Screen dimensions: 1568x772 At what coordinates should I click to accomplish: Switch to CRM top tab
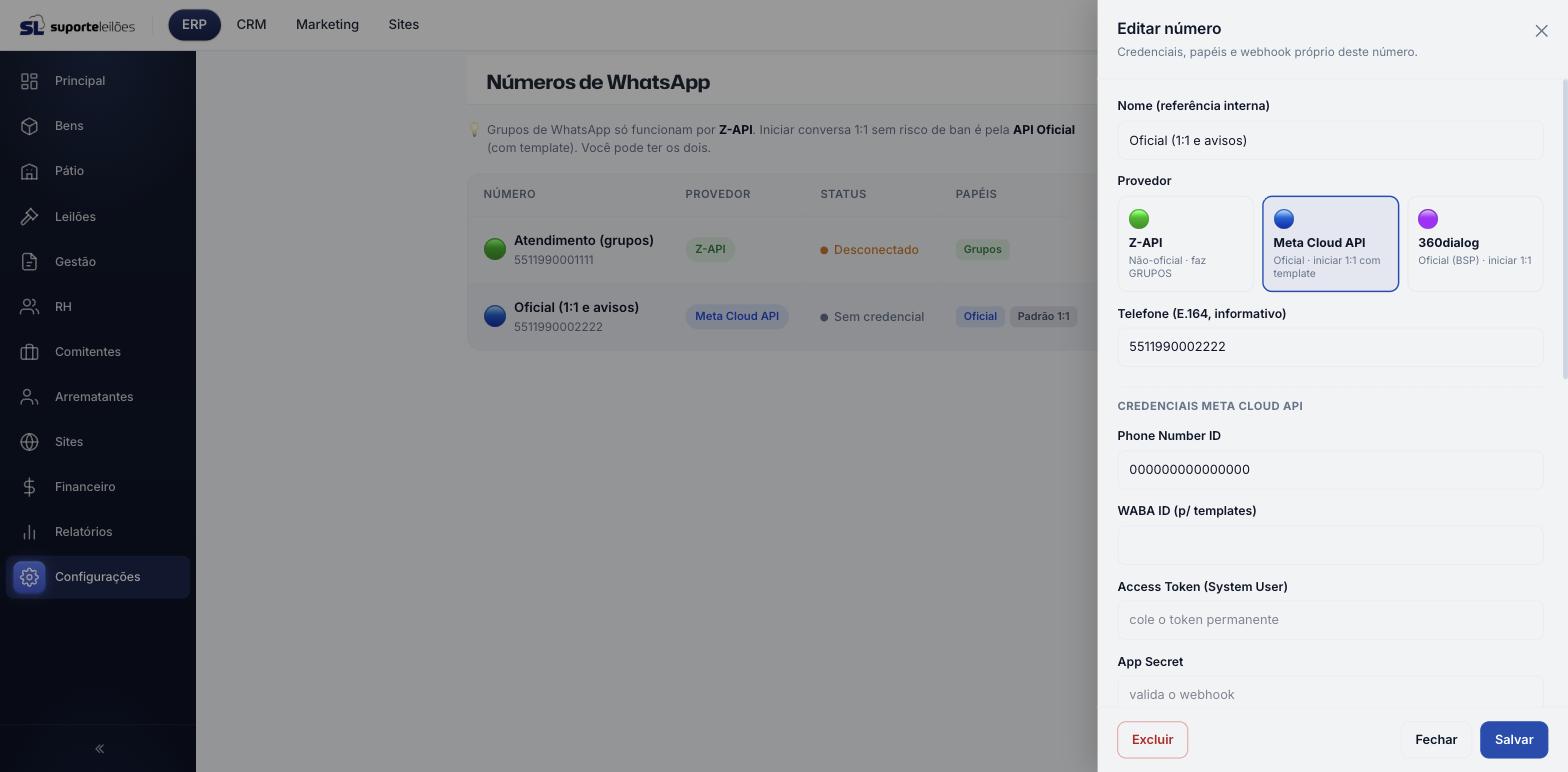[251, 25]
